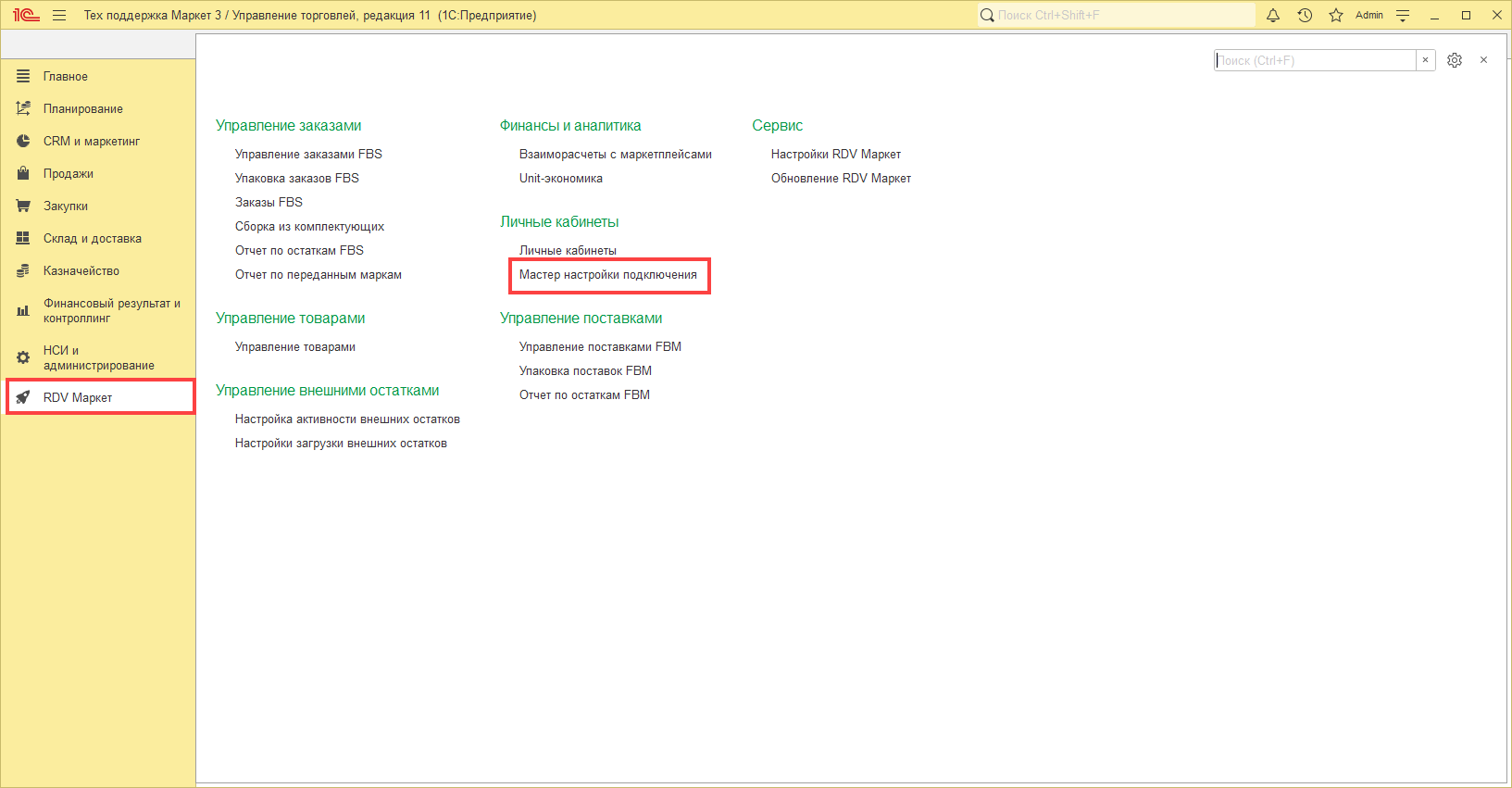Open Отчет по остаткам FBM
The image size is (1512, 788).
point(584,394)
